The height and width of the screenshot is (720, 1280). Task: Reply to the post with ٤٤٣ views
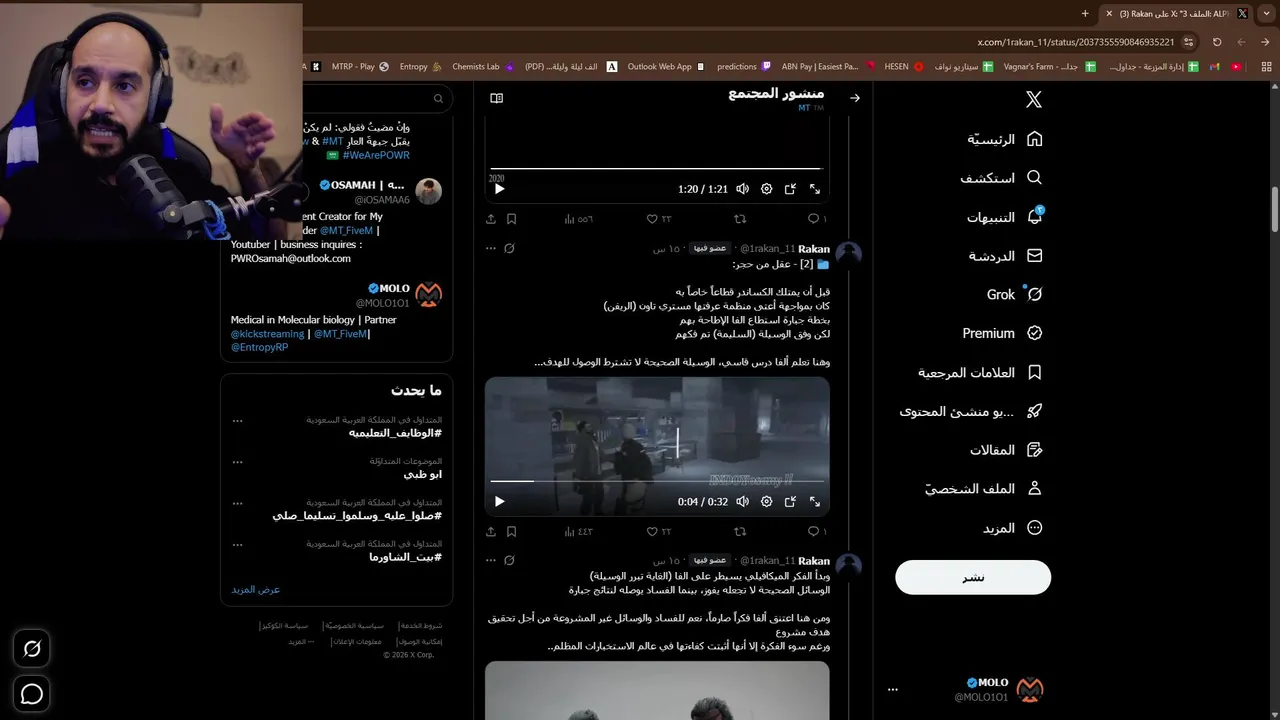click(x=816, y=531)
